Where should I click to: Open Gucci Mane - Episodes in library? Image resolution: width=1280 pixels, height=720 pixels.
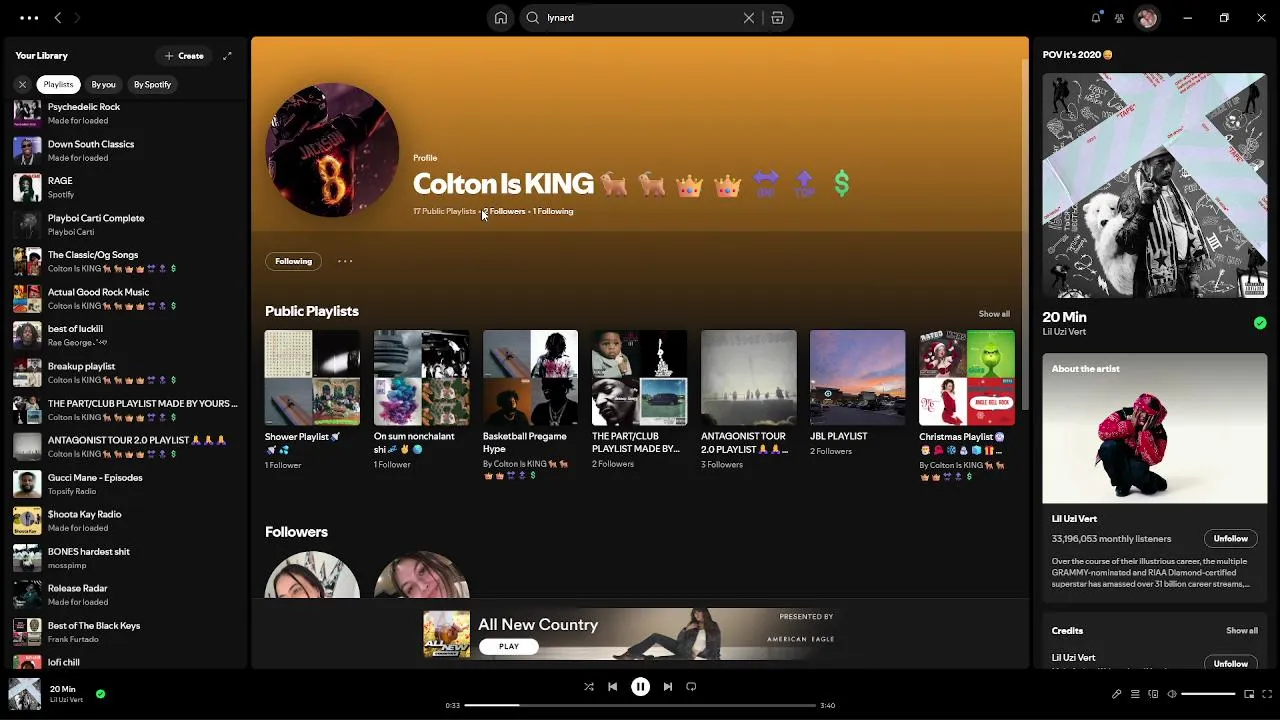point(125,484)
